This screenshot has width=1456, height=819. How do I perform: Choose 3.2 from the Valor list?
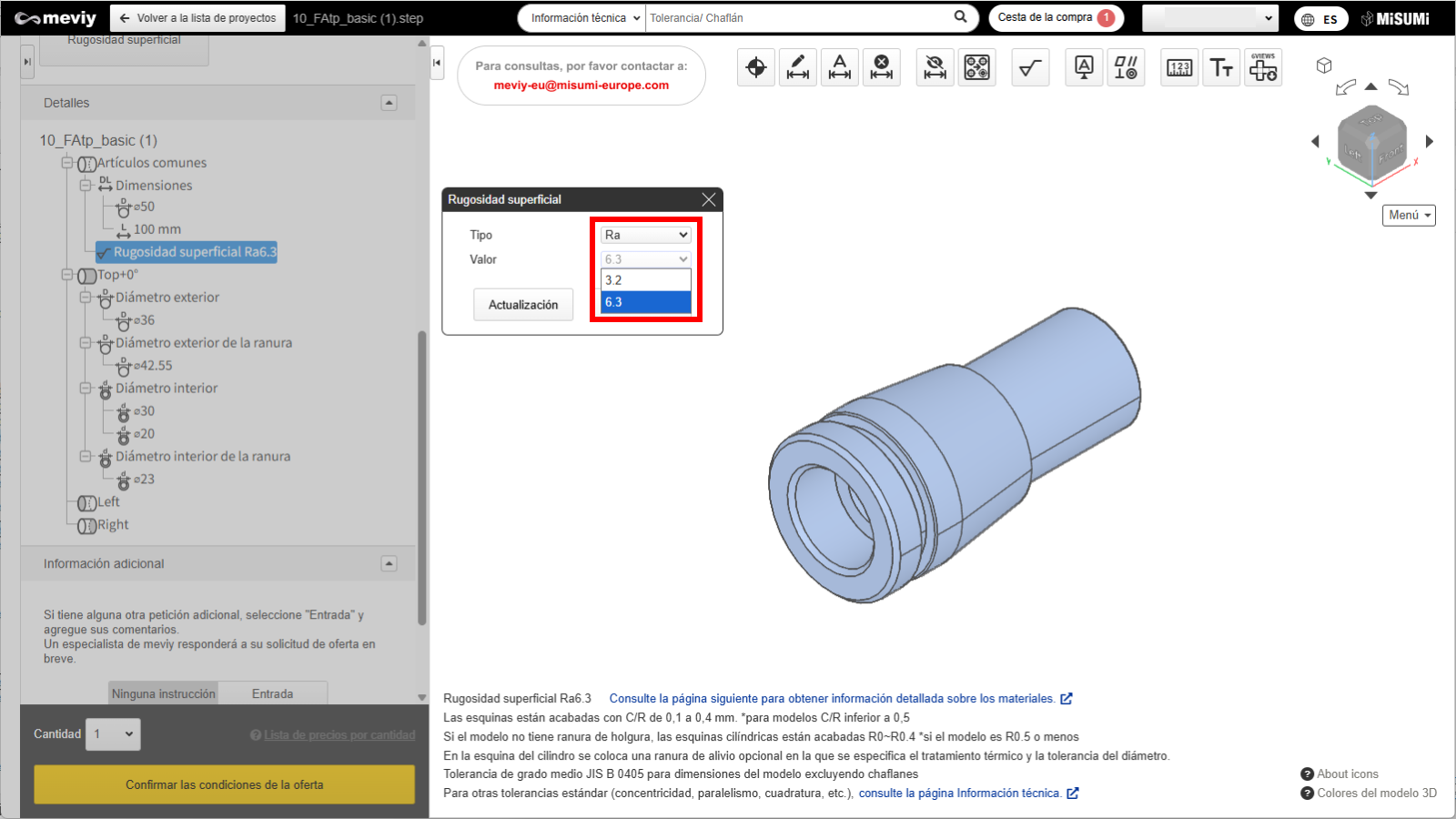point(645,280)
